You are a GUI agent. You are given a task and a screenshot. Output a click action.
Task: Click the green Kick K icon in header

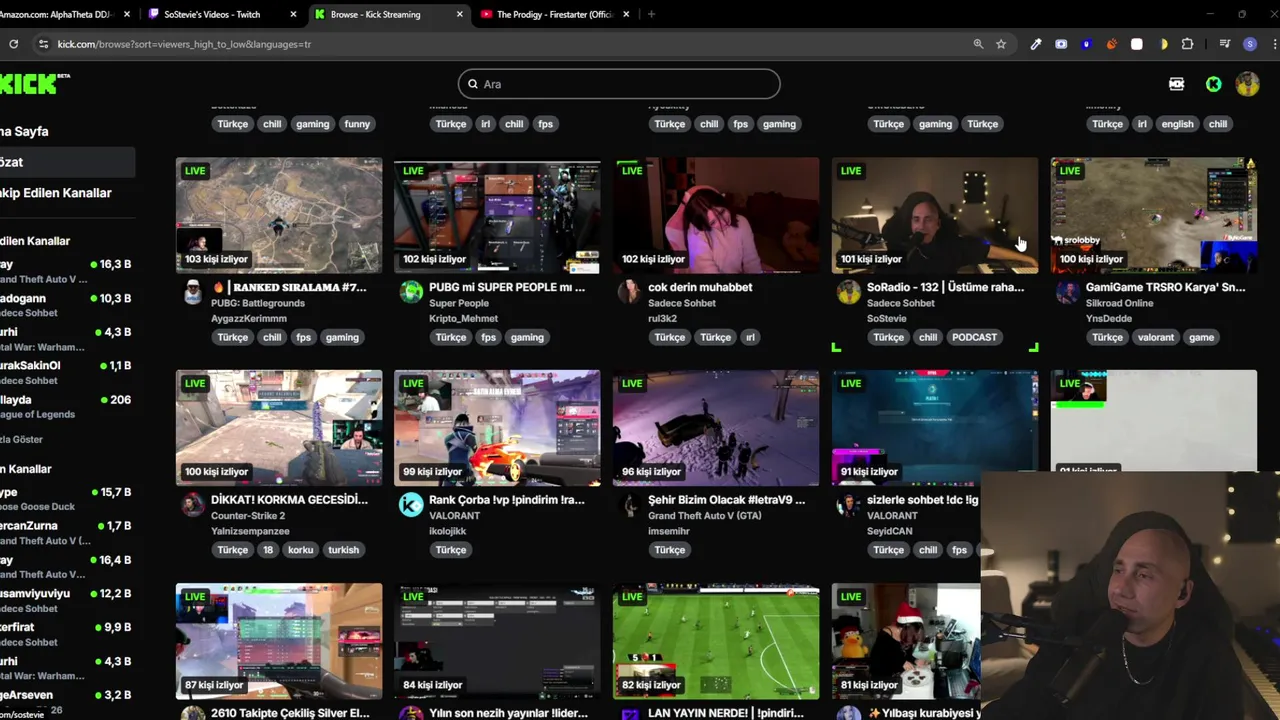(x=1213, y=84)
